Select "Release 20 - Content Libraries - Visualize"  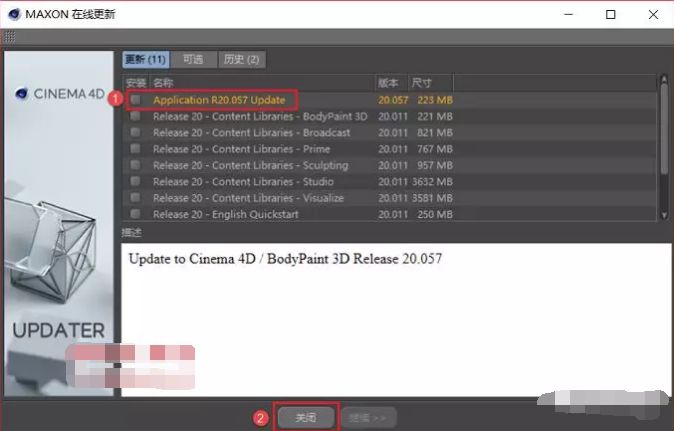pyautogui.click(x=248, y=198)
